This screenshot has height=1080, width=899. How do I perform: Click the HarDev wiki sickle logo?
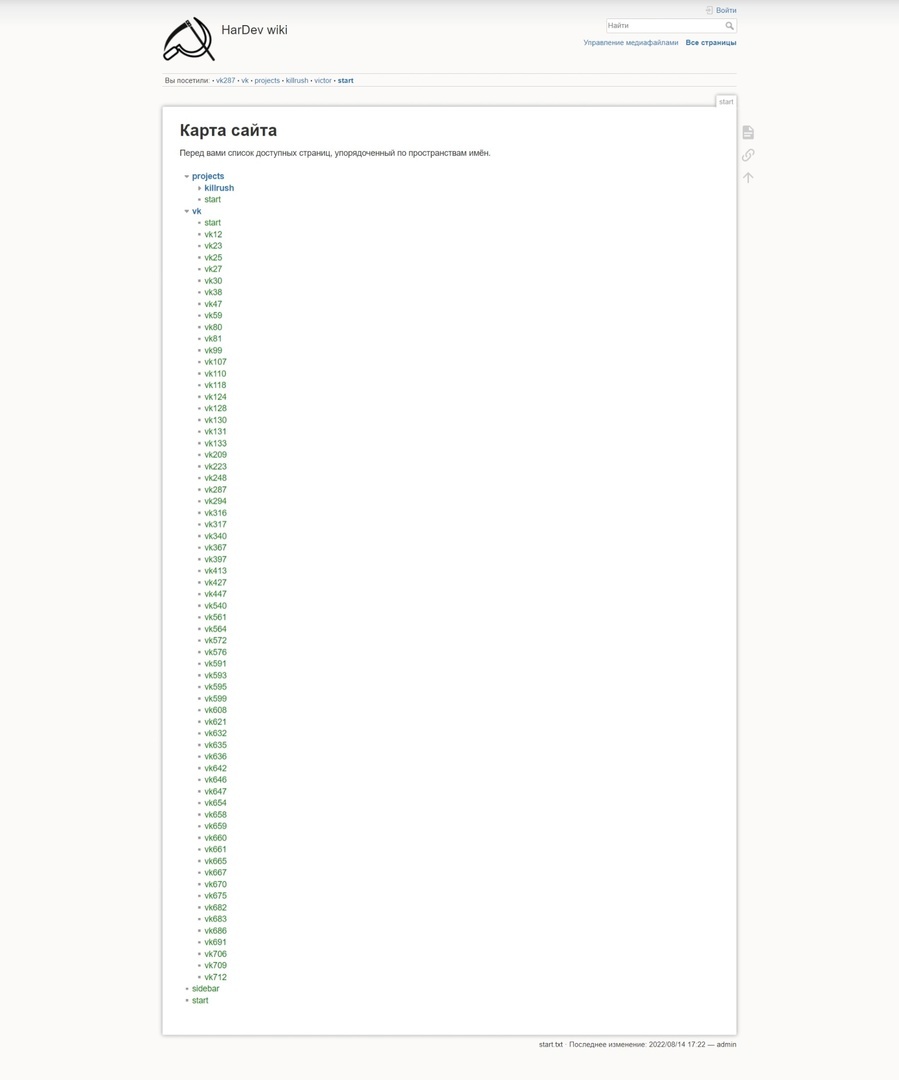tap(189, 39)
